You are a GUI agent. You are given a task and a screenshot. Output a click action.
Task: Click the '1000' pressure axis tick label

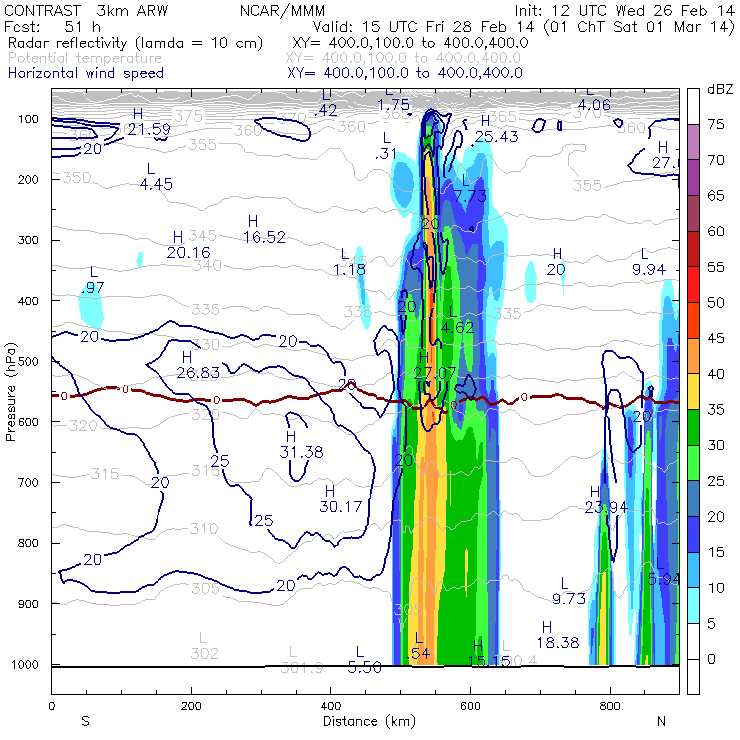tap(25, 664)
